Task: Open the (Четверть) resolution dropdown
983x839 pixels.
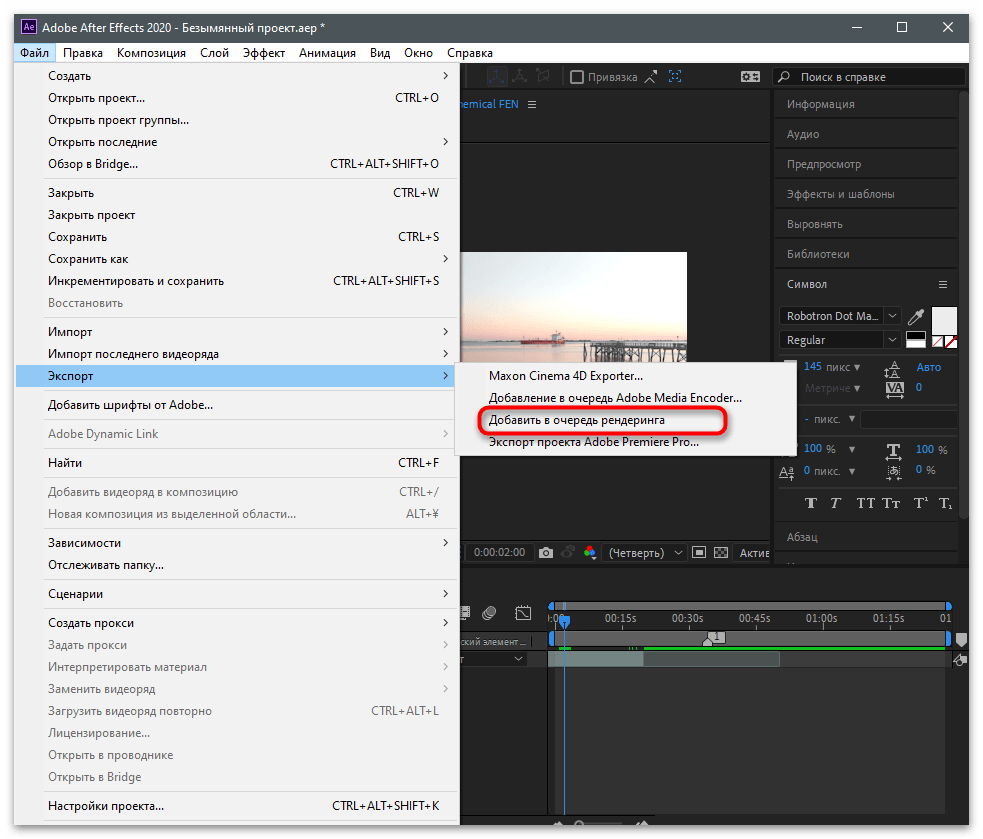Action: [644, 552]
